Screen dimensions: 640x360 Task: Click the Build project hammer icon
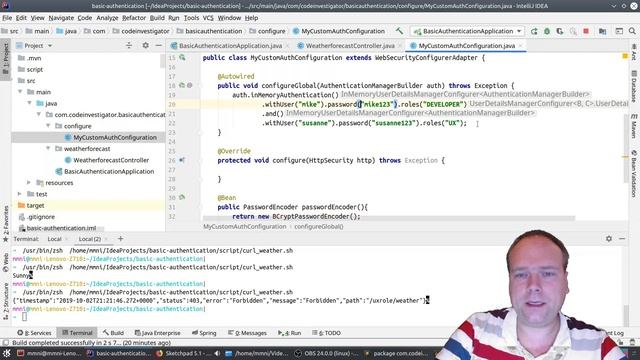point(399,31)
